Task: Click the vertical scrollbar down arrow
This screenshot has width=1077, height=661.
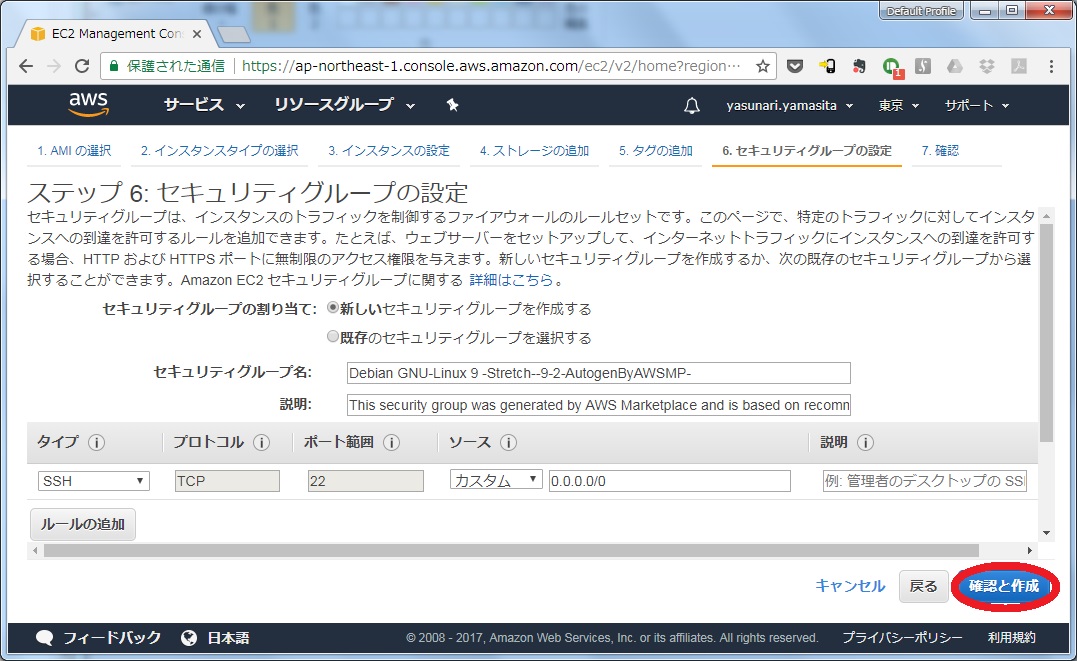Action: coord(1046,533)
